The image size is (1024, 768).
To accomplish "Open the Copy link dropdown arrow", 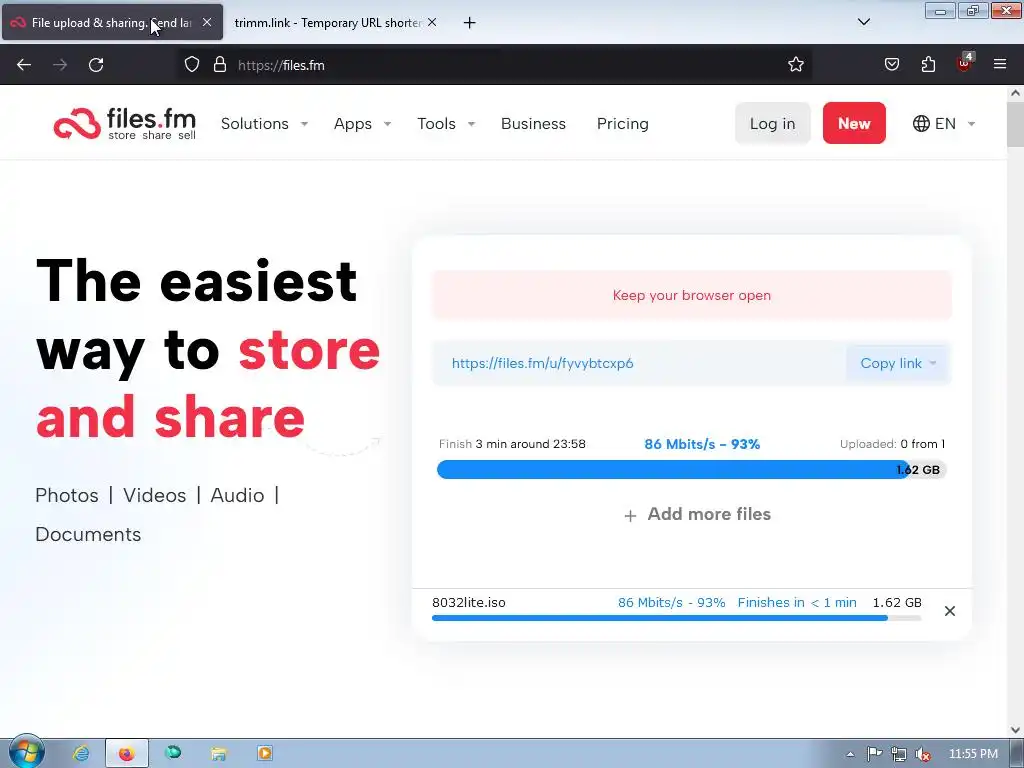I will click(x=933, y=363).
